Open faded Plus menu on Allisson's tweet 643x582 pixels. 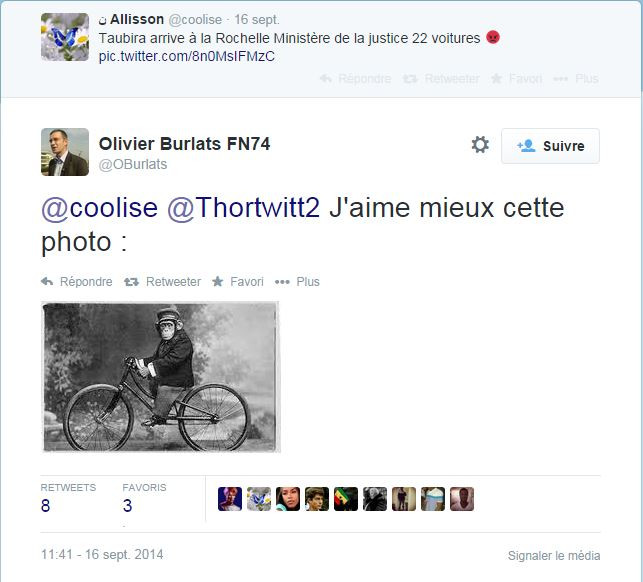coord(576,78)
